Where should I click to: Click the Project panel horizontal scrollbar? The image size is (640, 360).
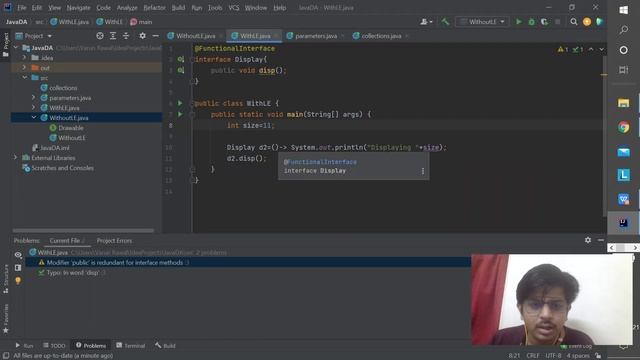click(83, 231)
